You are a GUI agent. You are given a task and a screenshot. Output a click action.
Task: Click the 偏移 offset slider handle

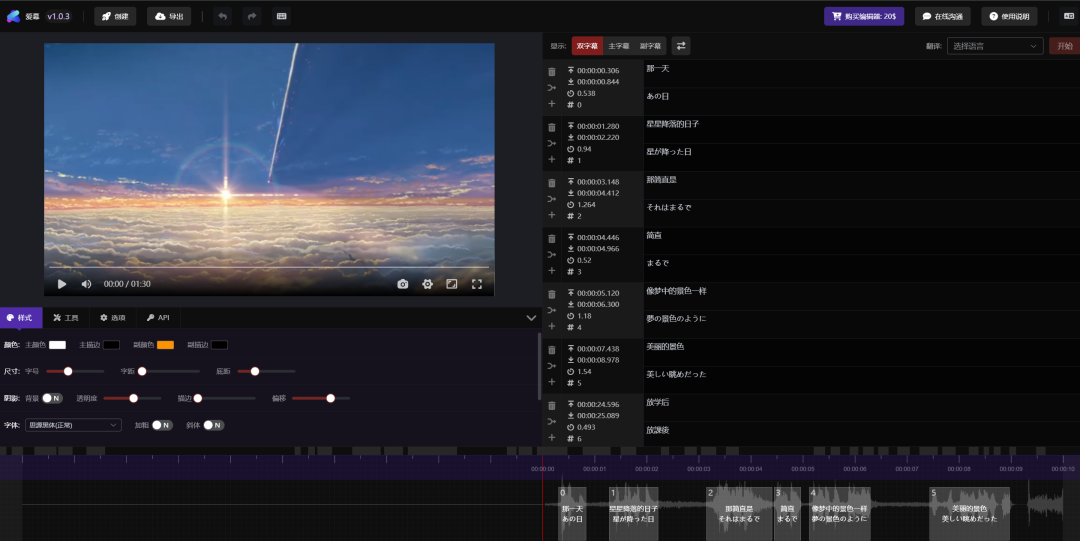pyautogui.click(x=331, y=398)
